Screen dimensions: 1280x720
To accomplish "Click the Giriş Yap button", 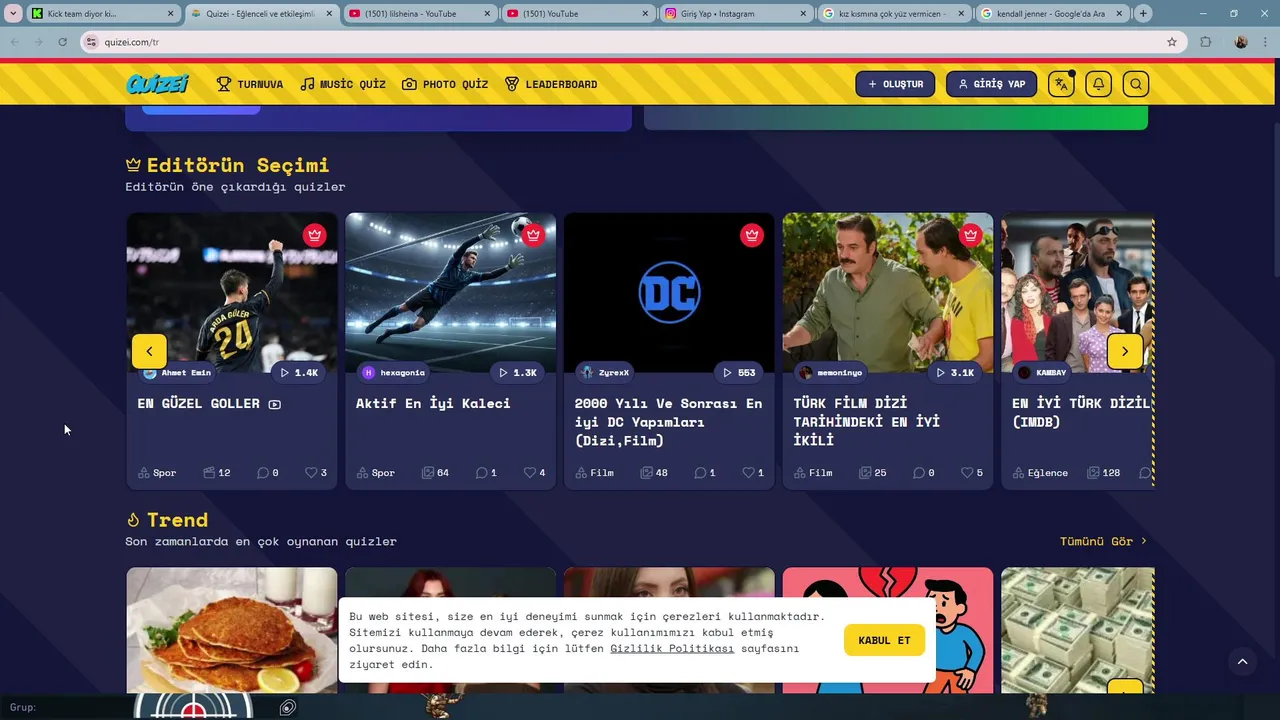I will click(991, 84).
